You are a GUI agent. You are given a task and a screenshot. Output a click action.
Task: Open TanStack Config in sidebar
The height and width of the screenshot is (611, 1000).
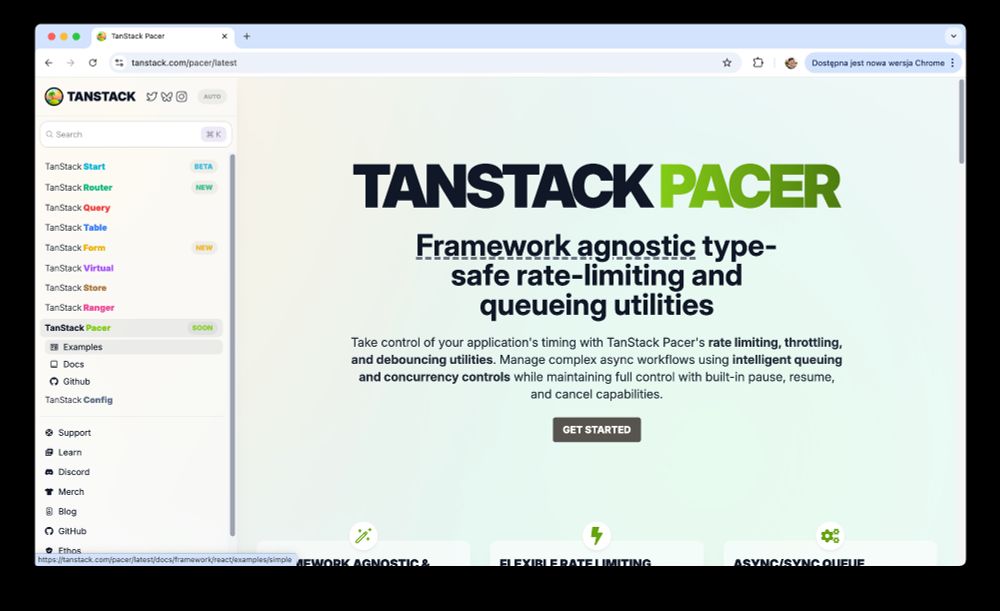coord(131,400)
